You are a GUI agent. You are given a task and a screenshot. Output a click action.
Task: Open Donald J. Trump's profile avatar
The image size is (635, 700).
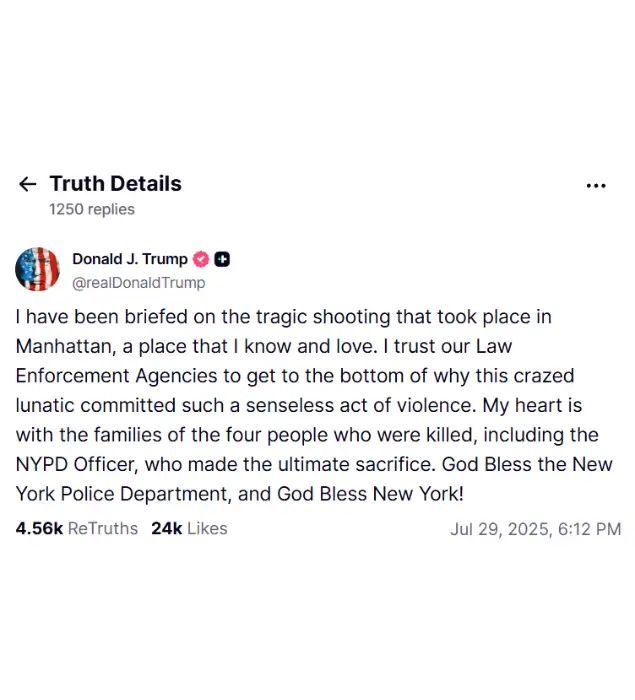(38, 269)
